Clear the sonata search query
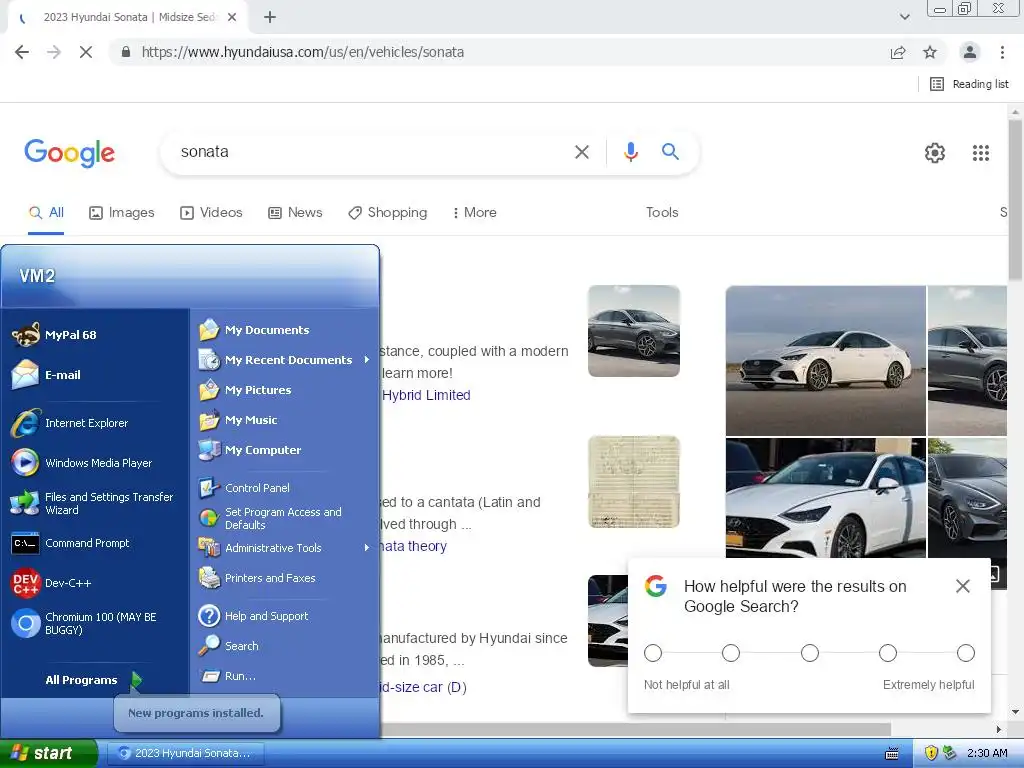 click(581, 152)
